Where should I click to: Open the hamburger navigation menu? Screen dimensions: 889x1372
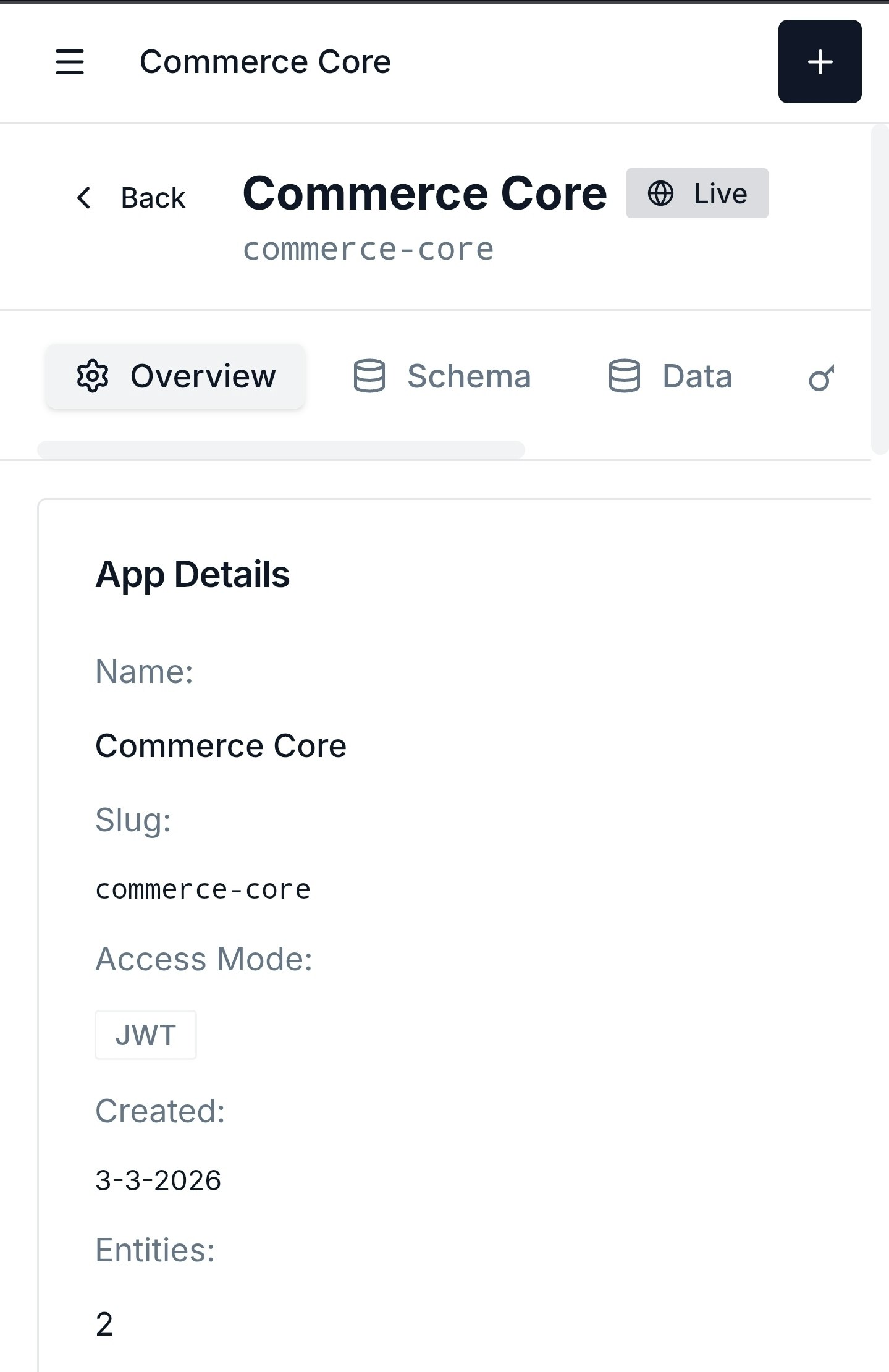click(70, 62)
